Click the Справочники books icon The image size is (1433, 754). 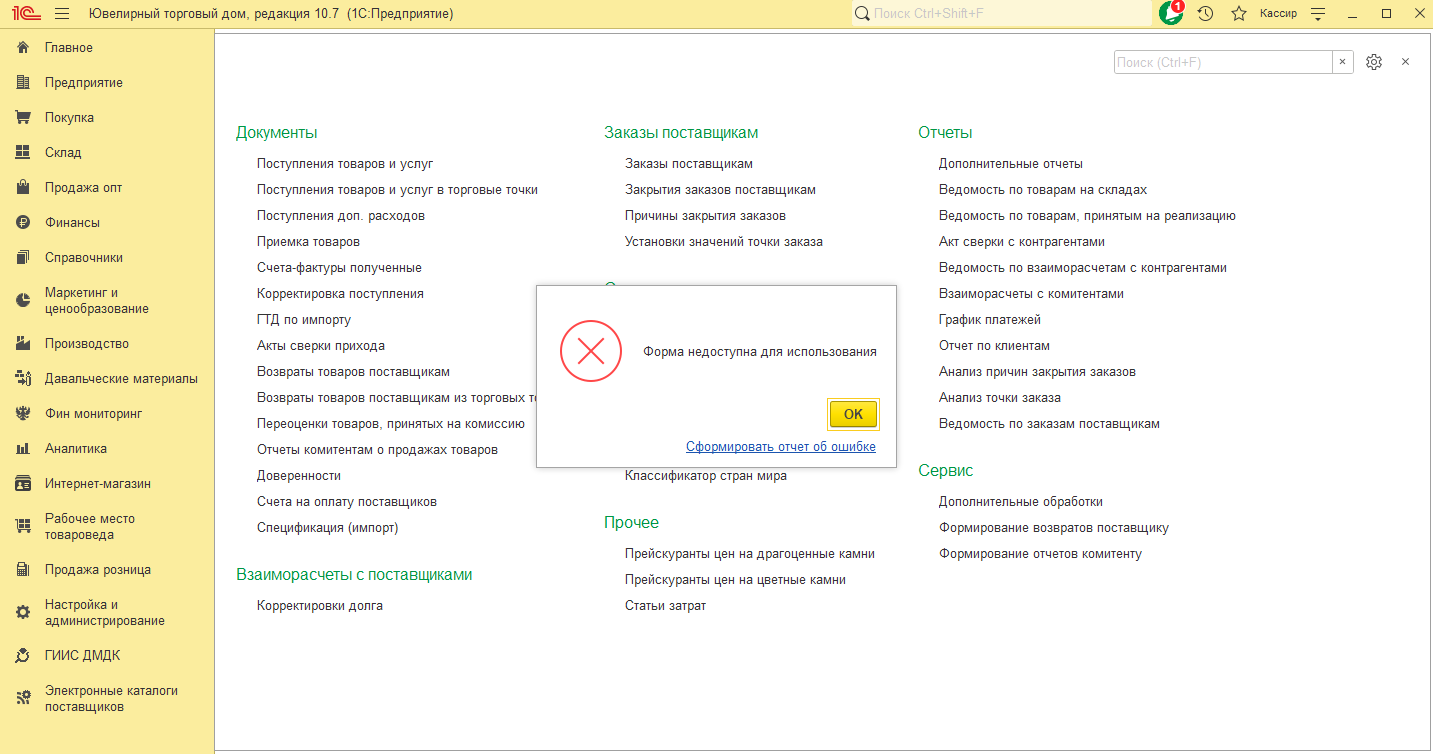23,258
